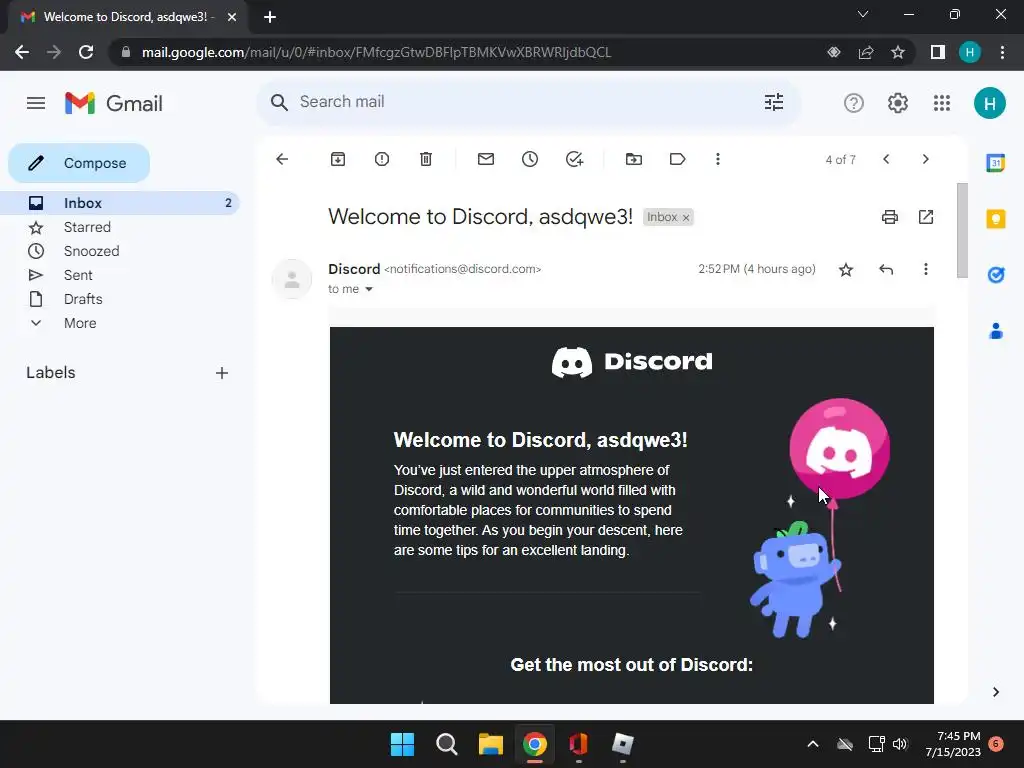Click the sender avatar of Discord

pos(292,279)
